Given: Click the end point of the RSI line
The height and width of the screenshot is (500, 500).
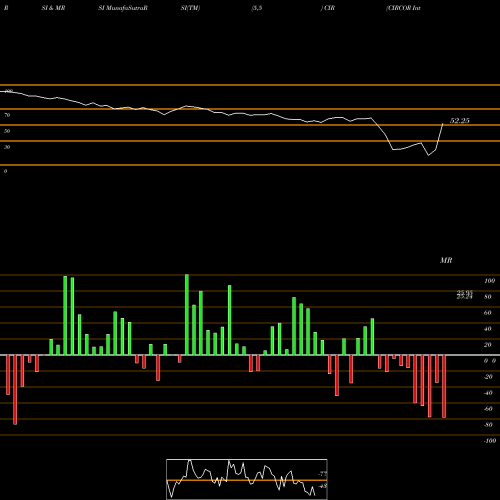Looking at the screenshot, I should pyautogui.click(x=443, y=124).
